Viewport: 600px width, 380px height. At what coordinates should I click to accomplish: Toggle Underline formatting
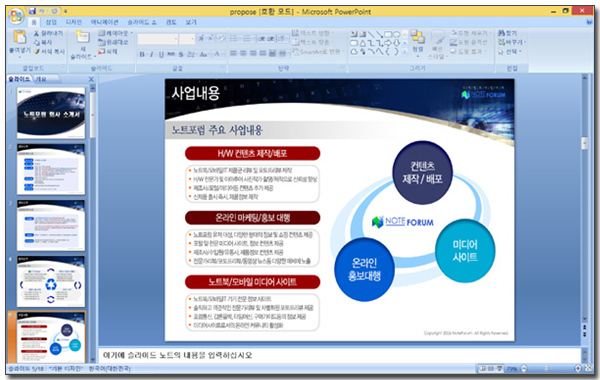coord(161,54)
